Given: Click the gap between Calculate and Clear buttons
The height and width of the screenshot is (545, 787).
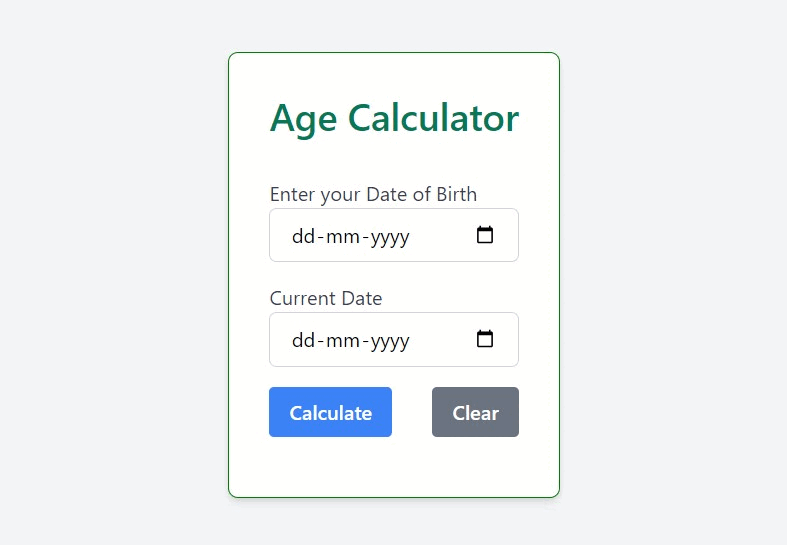Looking at the screenshot, I should (412, 412).
